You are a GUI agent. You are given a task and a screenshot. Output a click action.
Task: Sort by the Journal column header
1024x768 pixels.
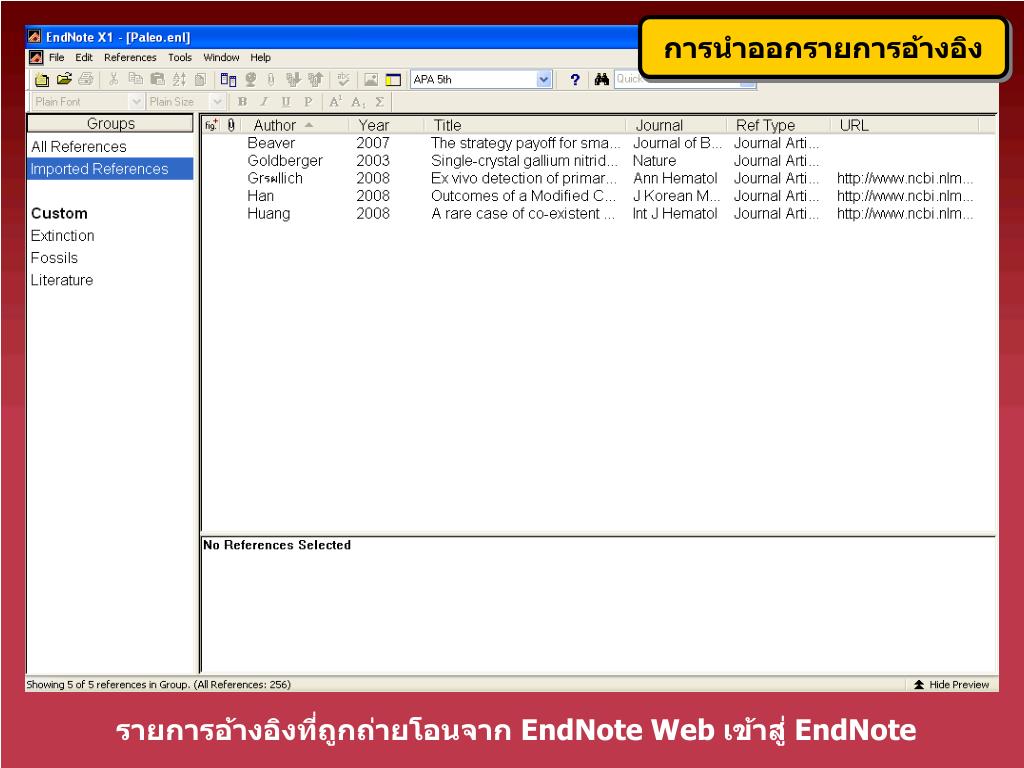(x=676, y=125)
